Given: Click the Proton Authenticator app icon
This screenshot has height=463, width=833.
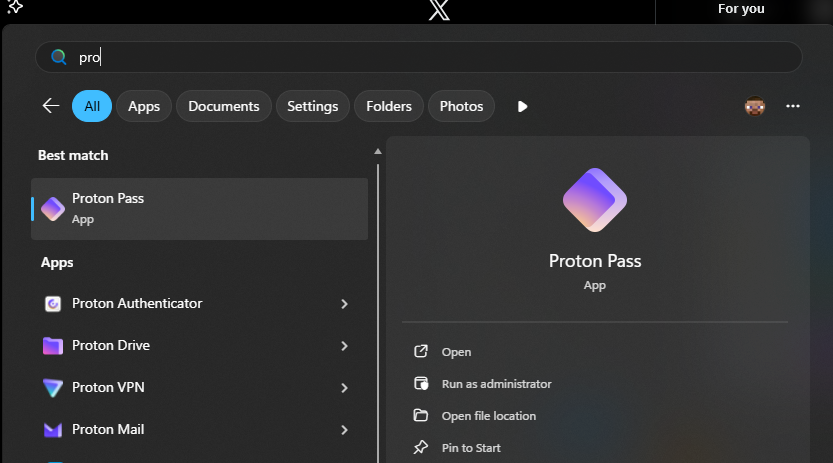Looking at the screenshot, I should [53, 304].
